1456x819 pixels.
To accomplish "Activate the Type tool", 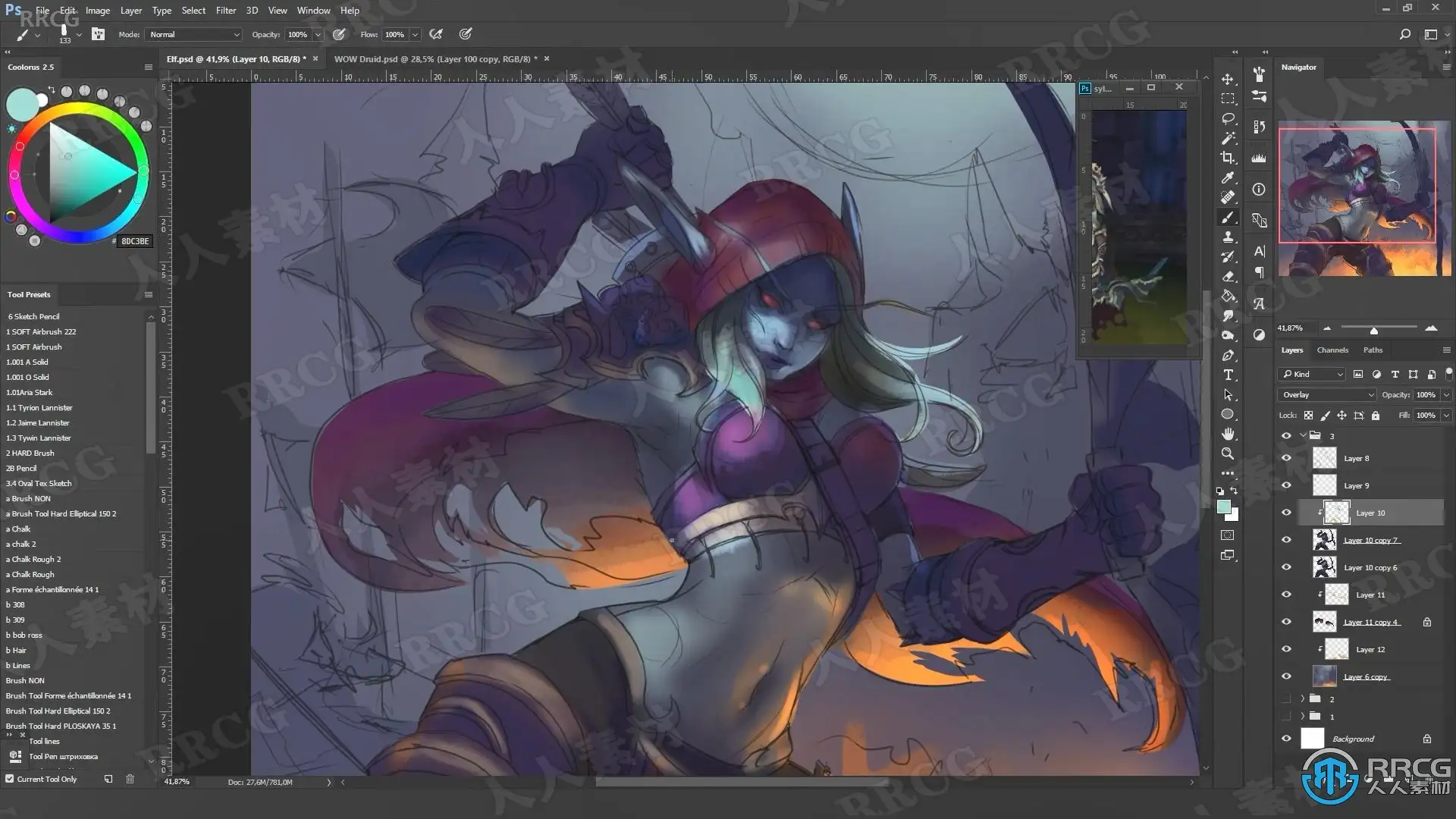I will click(x=1228, y=375).
